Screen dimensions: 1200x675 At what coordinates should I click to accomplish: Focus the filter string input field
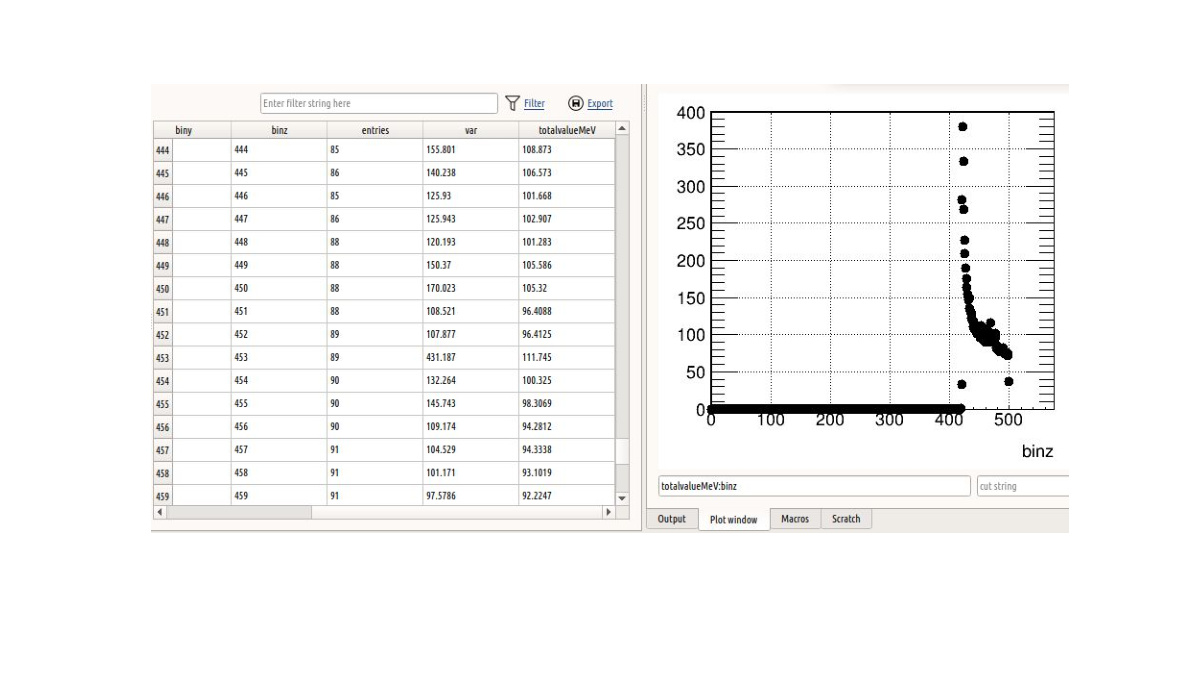(x=379, y=103)
